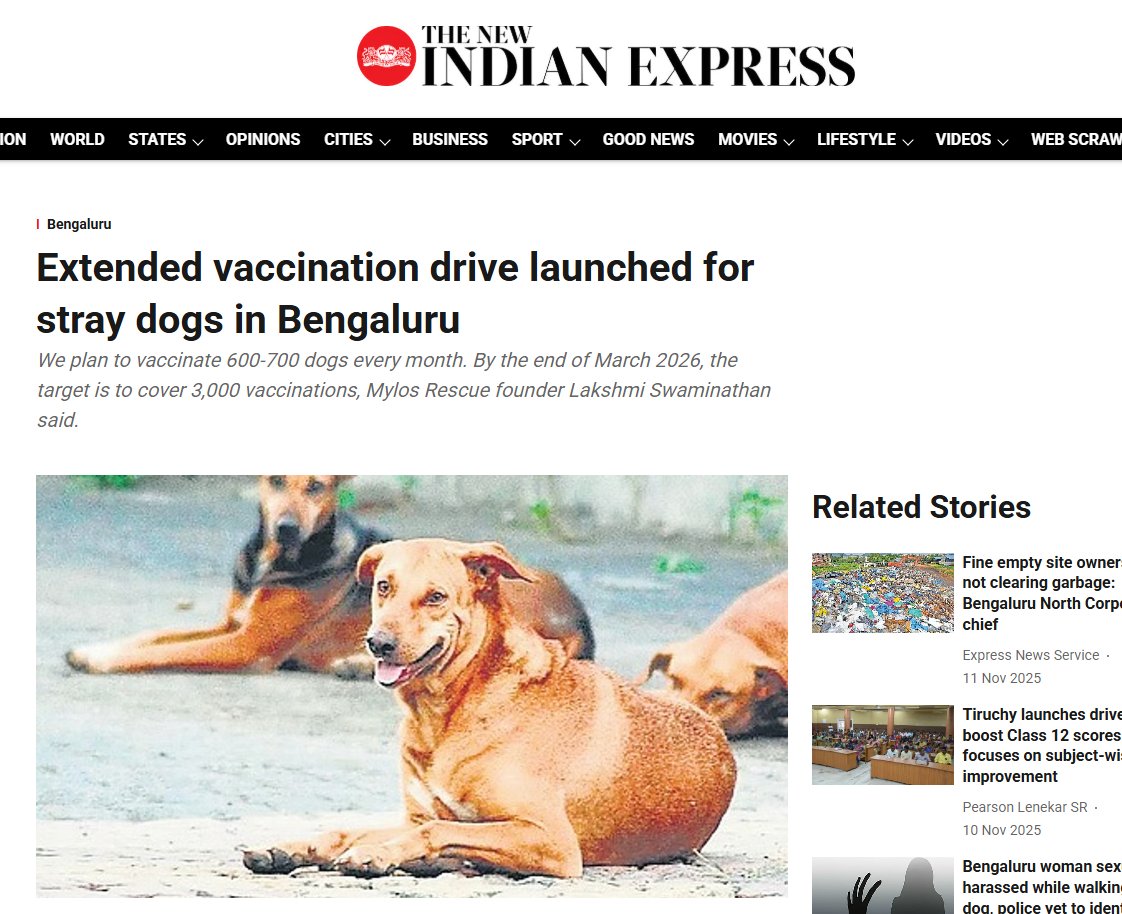The width and height of the screenshot is (1122, 914).
Task: Open the Videos menu chevron
Action: point(1003,142)
